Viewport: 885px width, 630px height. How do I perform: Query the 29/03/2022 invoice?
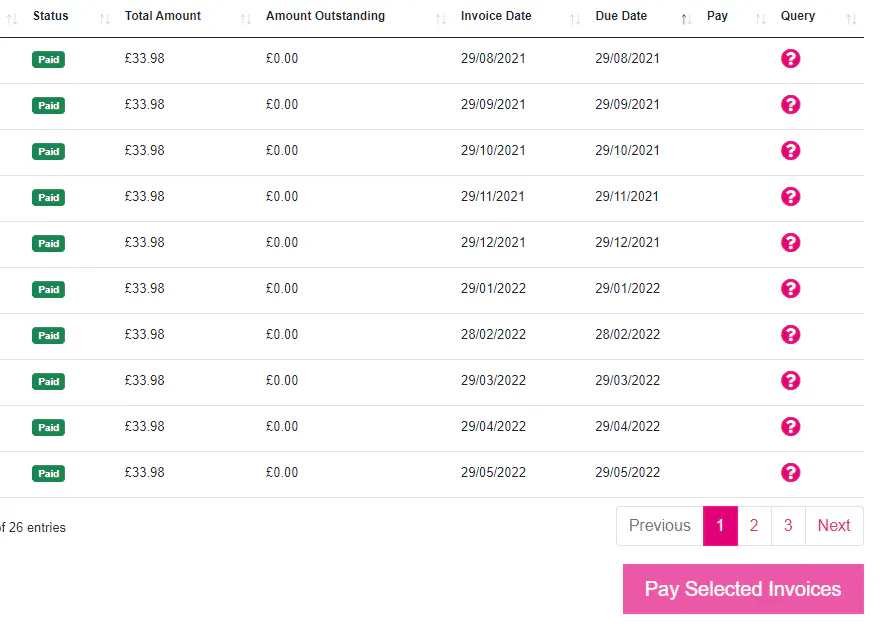[790, 381]
